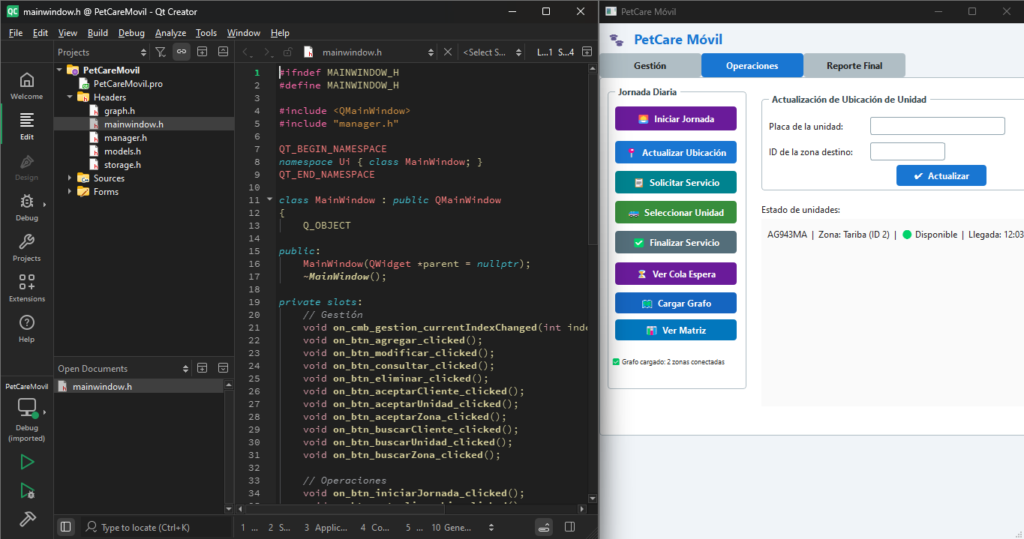The width and height of the screenshot is (1024, 539).
Task: Collapse the PetCareMovil project tree
Action: 59,70
